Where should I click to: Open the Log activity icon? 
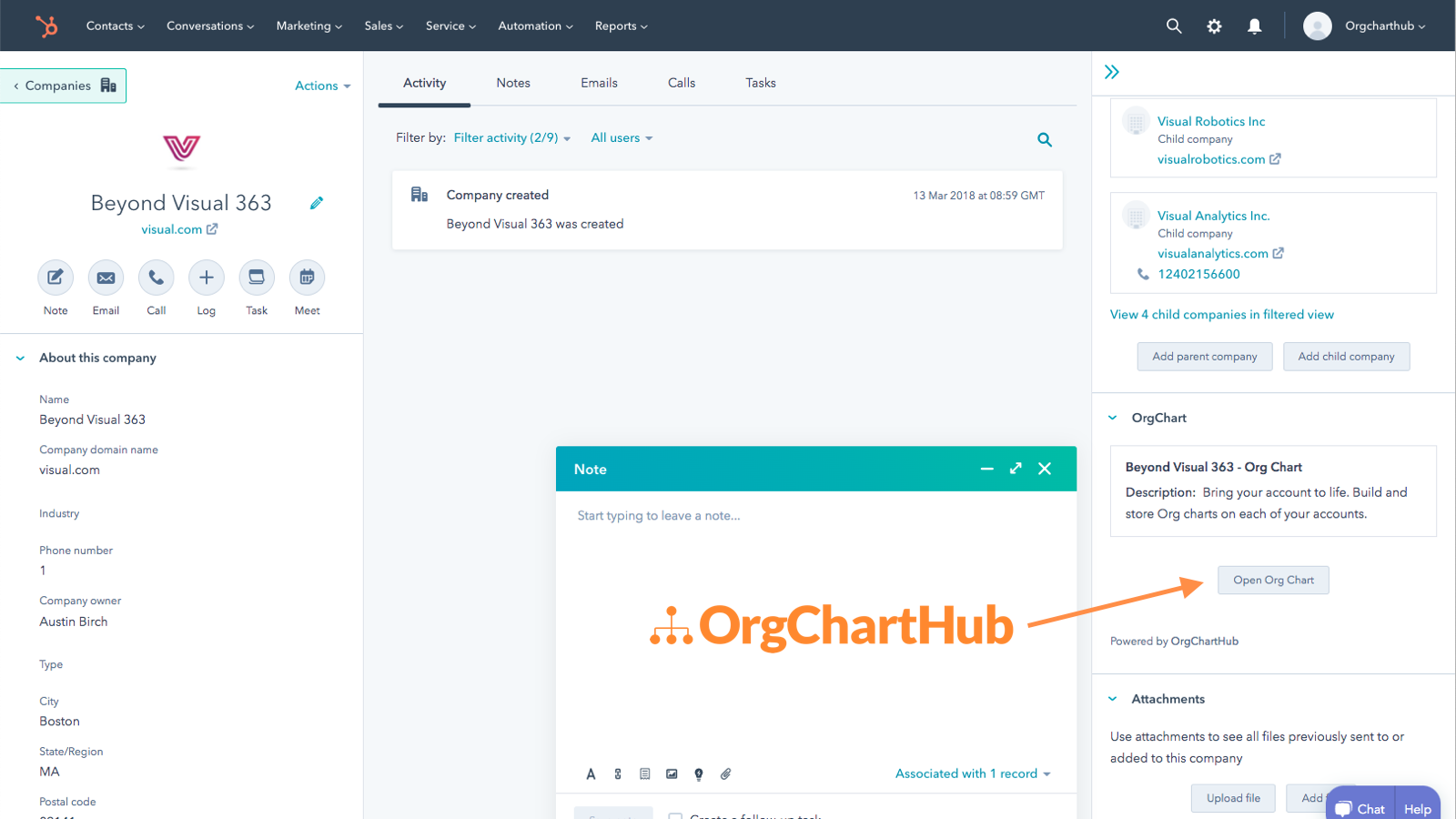click(206, 278)
